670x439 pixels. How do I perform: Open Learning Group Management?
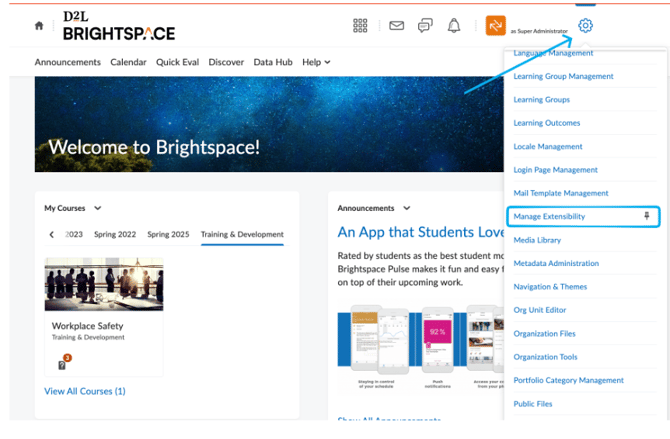pyautogui.click(x=563, y=76)
